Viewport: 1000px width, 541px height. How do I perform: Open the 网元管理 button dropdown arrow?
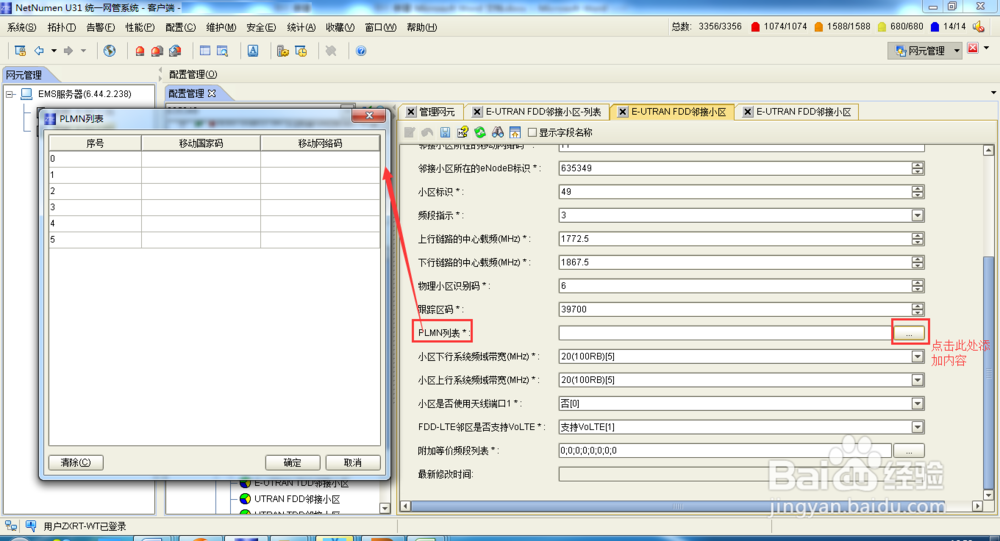pos(956,50)
